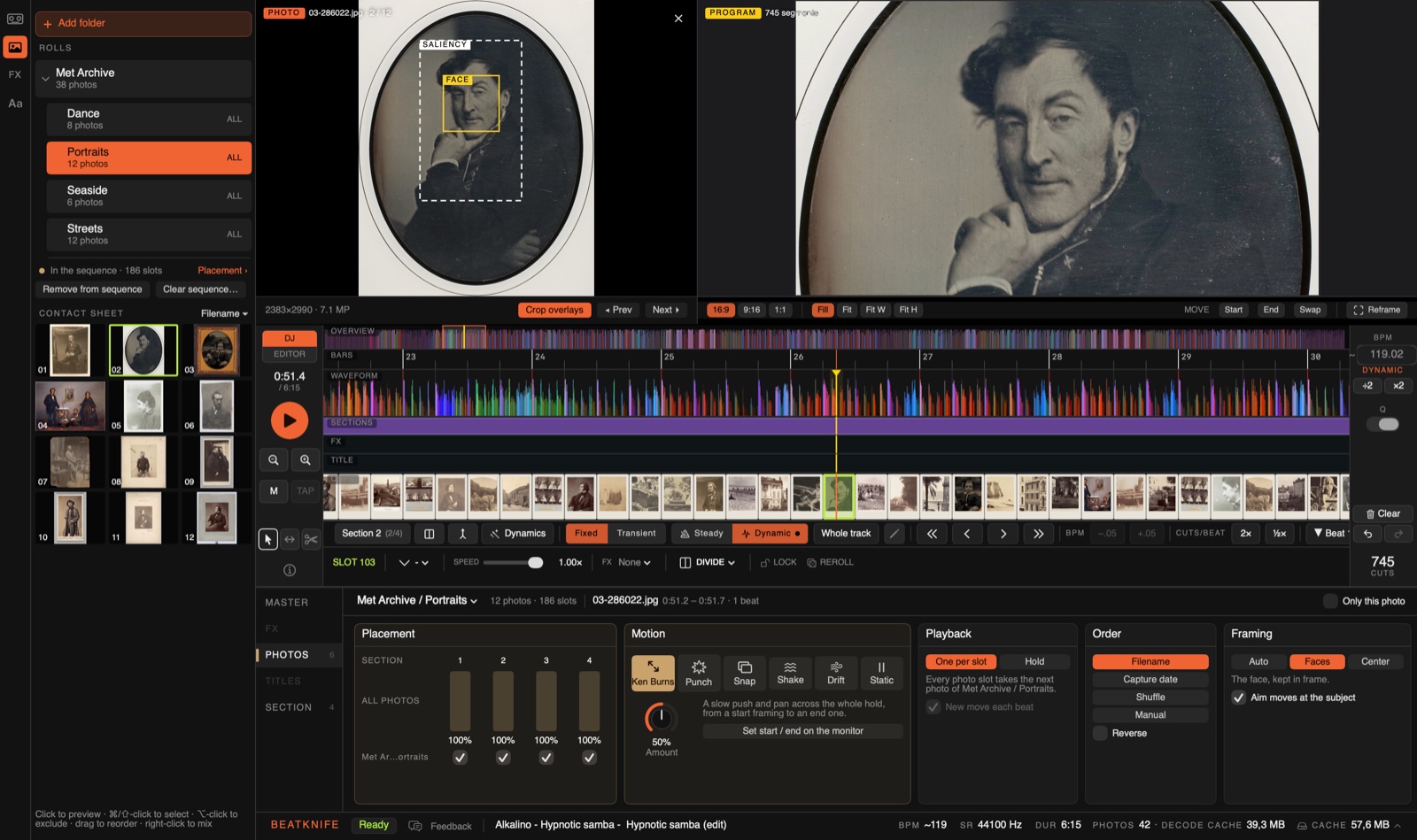Screen dimensions: 1417x840
Task: Open the cassette tape sidebar panel
Action: tap(15, 19)
